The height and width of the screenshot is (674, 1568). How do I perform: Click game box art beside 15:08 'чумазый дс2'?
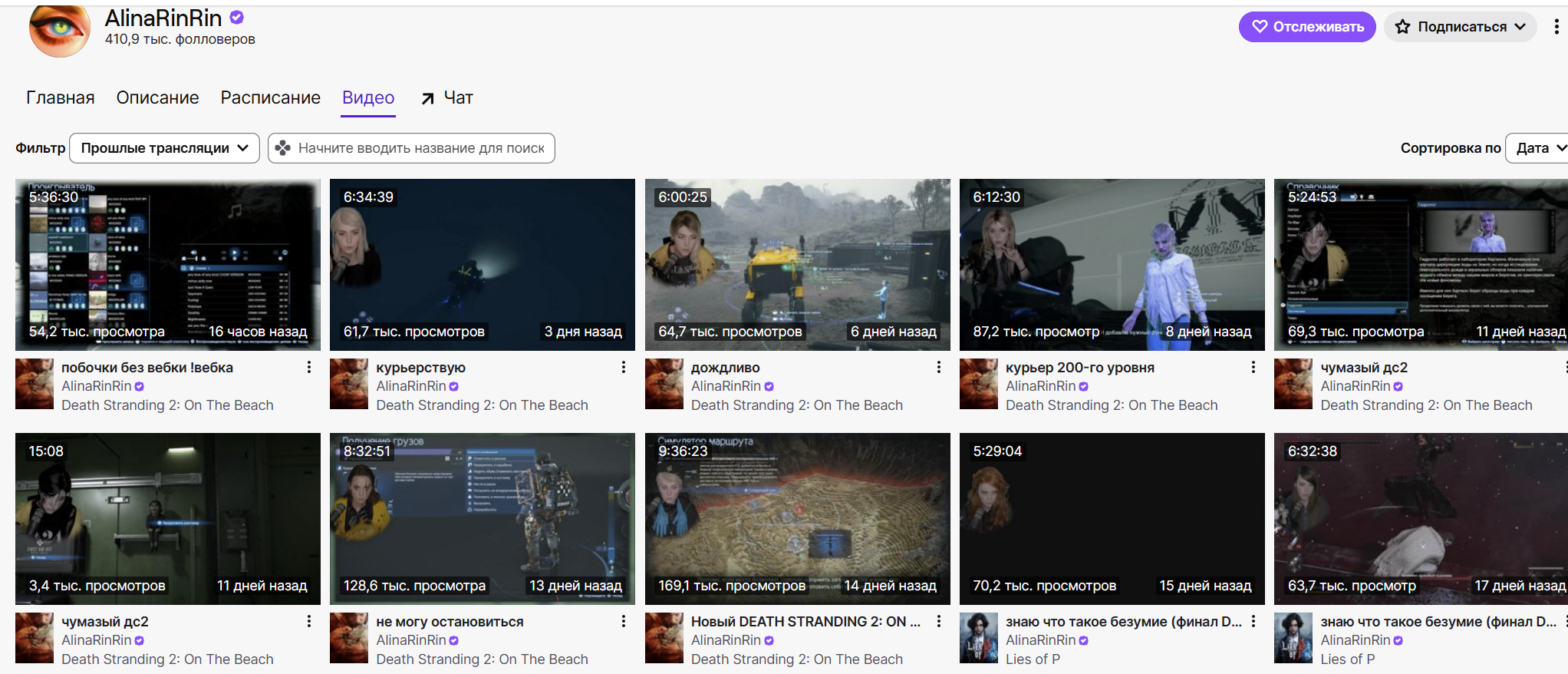[x=35, y=638]
